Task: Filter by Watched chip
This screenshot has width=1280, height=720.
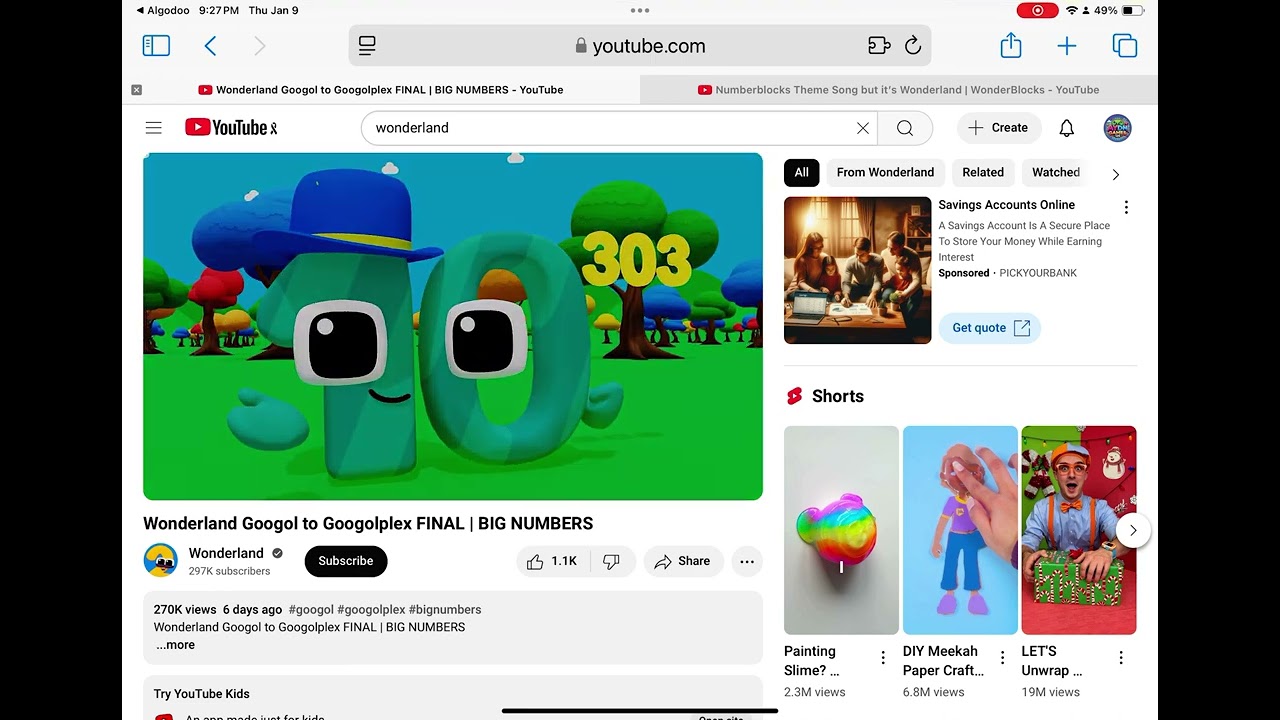Action: [1056, 172]
